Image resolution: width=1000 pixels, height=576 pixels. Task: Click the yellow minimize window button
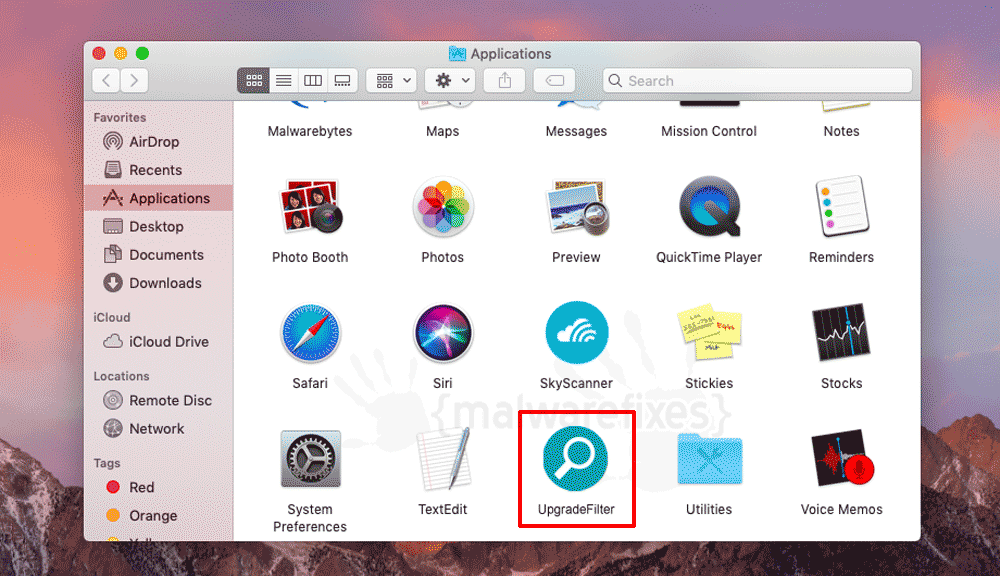click(121, 53)
